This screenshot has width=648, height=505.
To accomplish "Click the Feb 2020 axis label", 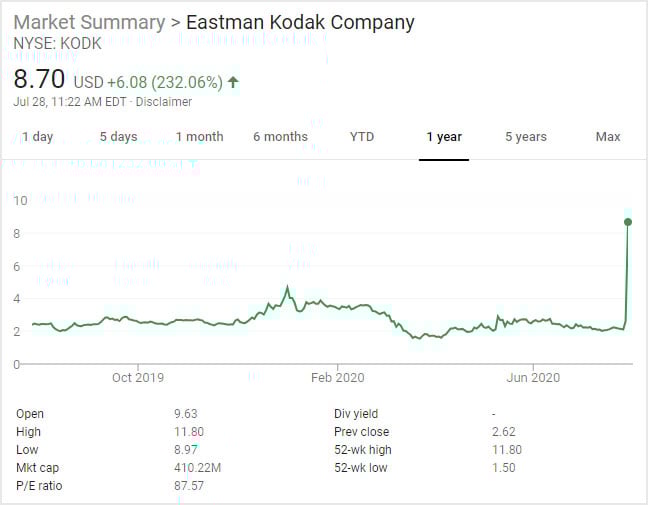I will 337,377.
